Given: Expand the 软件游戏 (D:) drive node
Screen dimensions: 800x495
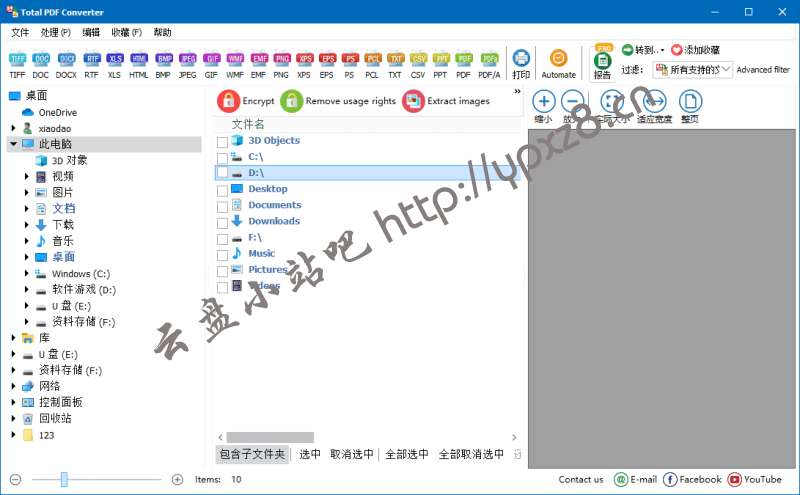Looking at the screenshot, I should coord(27,290).
